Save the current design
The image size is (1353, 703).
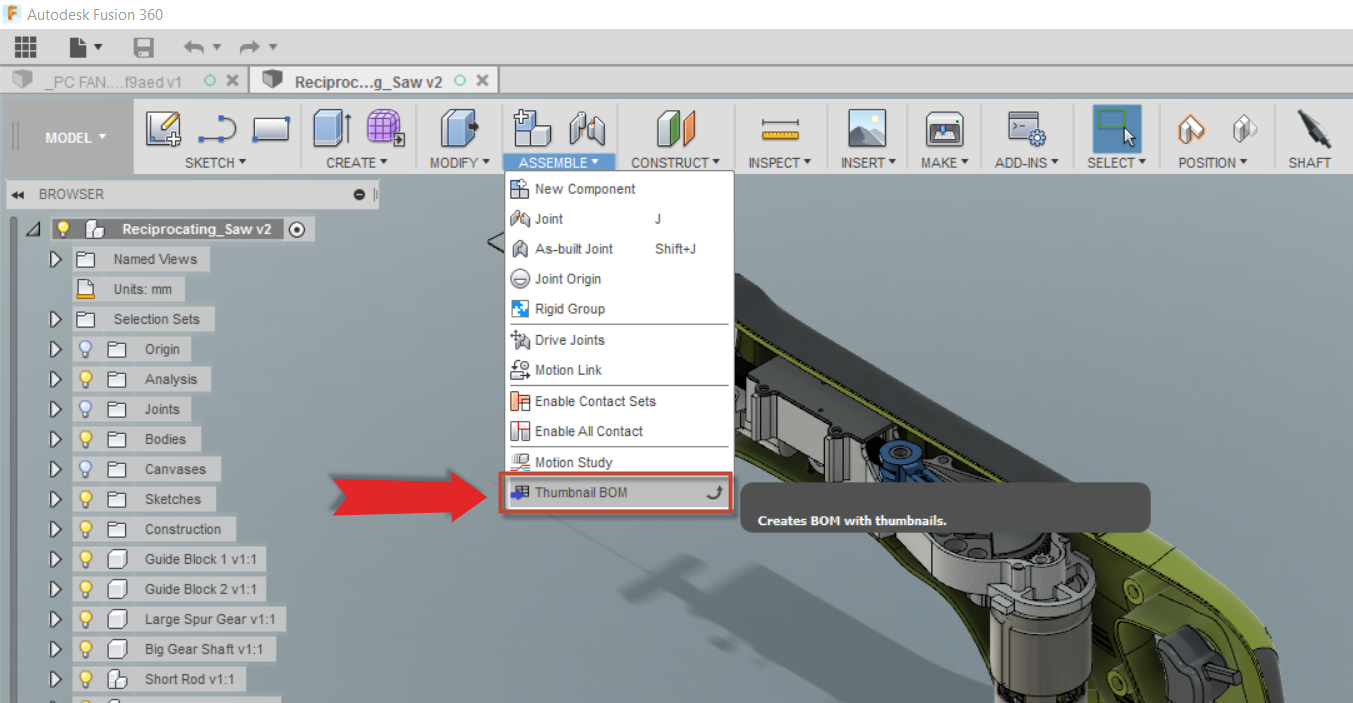tap(143, 47)
